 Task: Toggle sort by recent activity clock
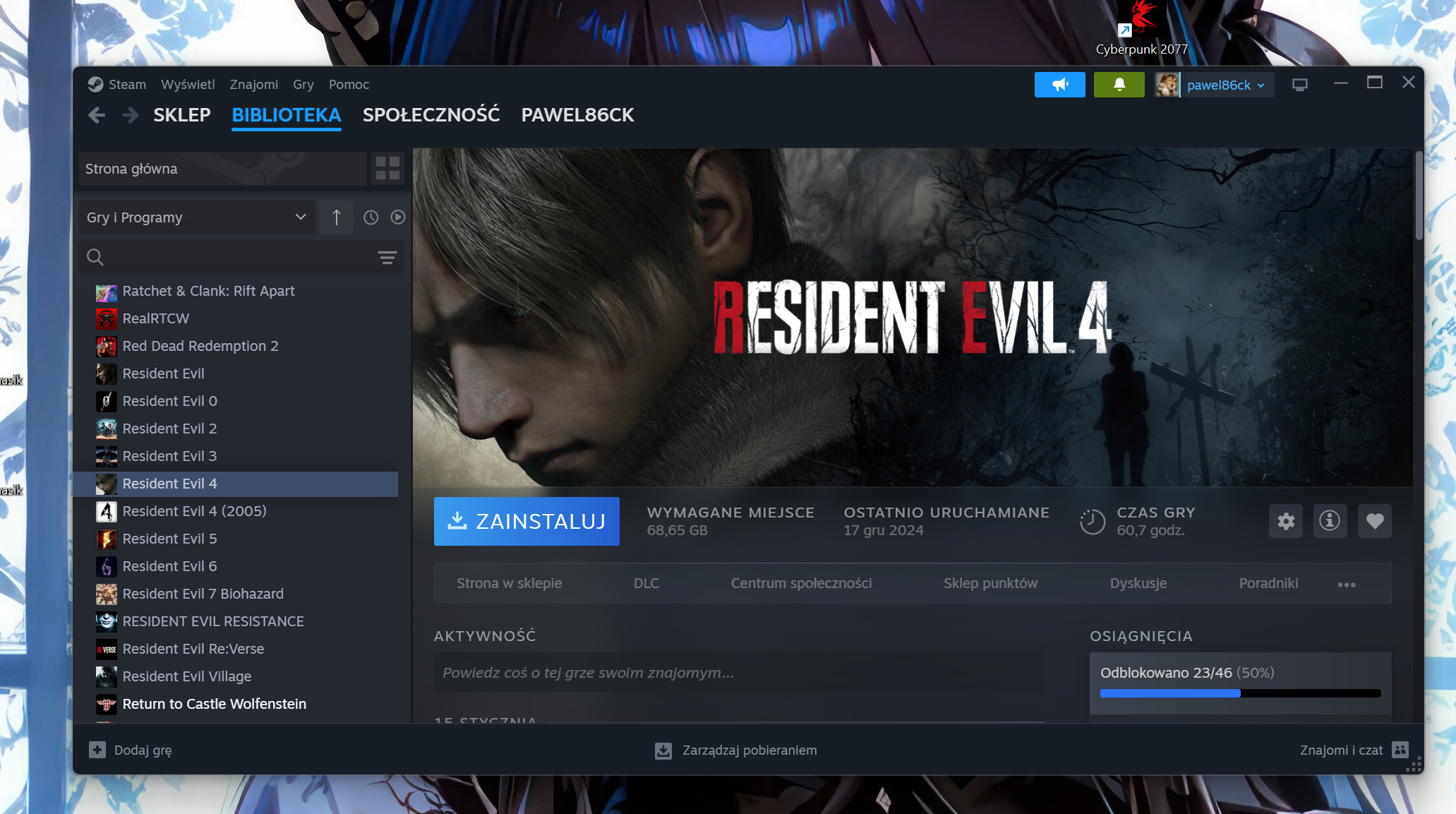[x=371, y=217]
